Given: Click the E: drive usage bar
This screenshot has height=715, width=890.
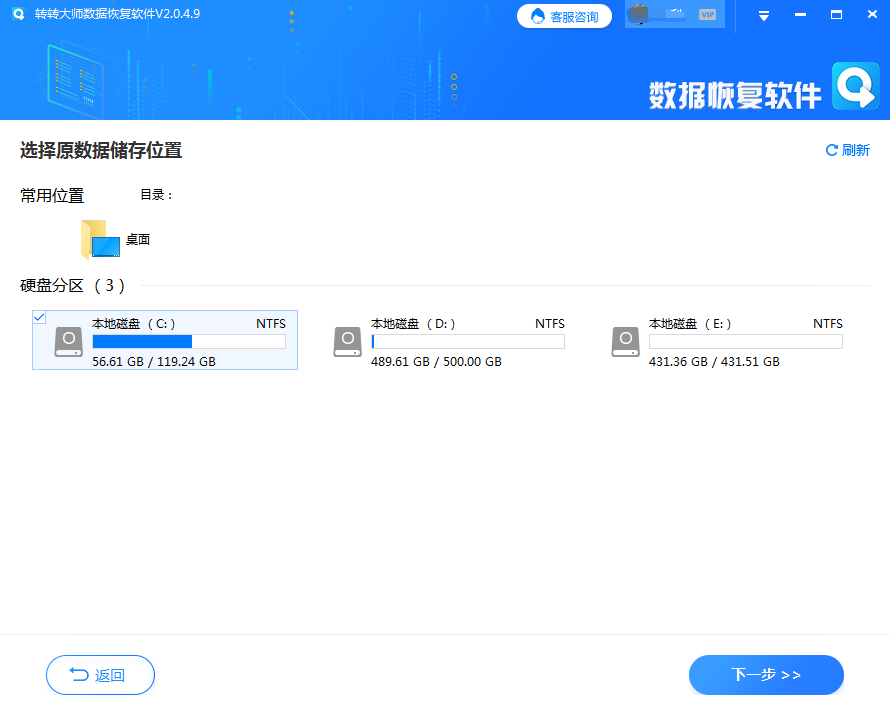Looking at the screenshot, I should (x=746, y=342).
